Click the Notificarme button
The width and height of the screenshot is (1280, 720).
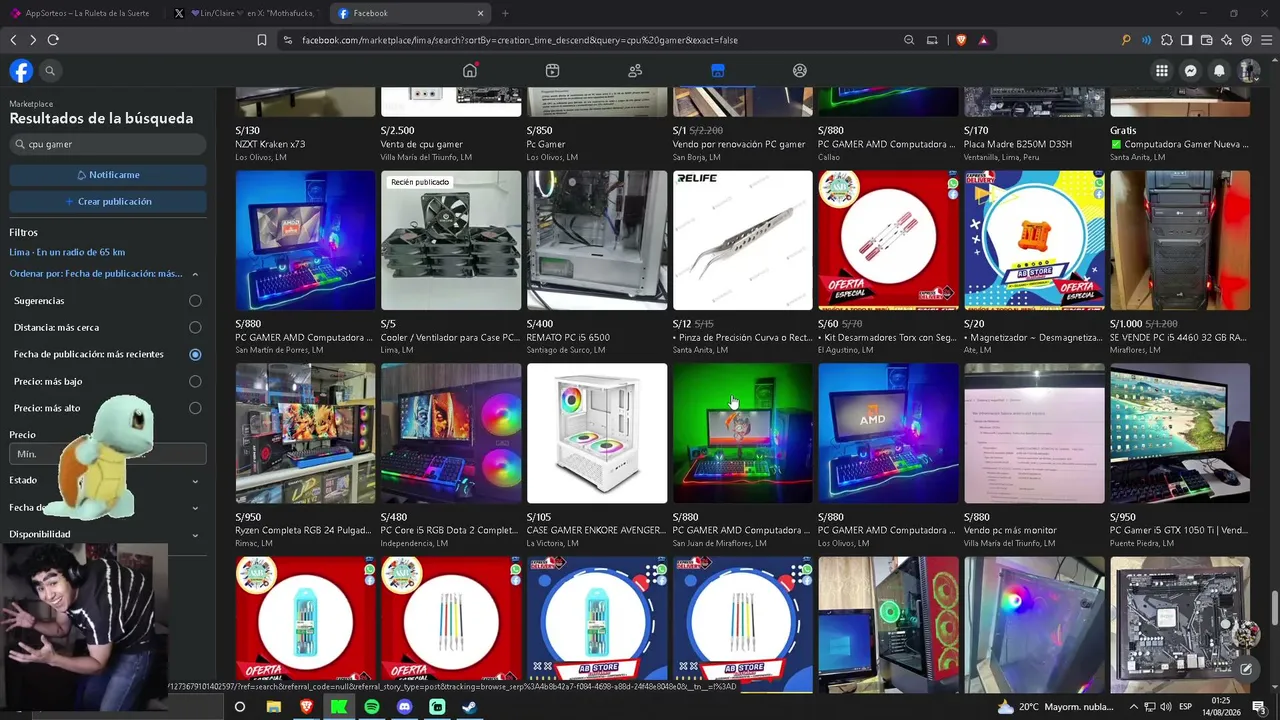pyautogui.click(x=108, y=175)
